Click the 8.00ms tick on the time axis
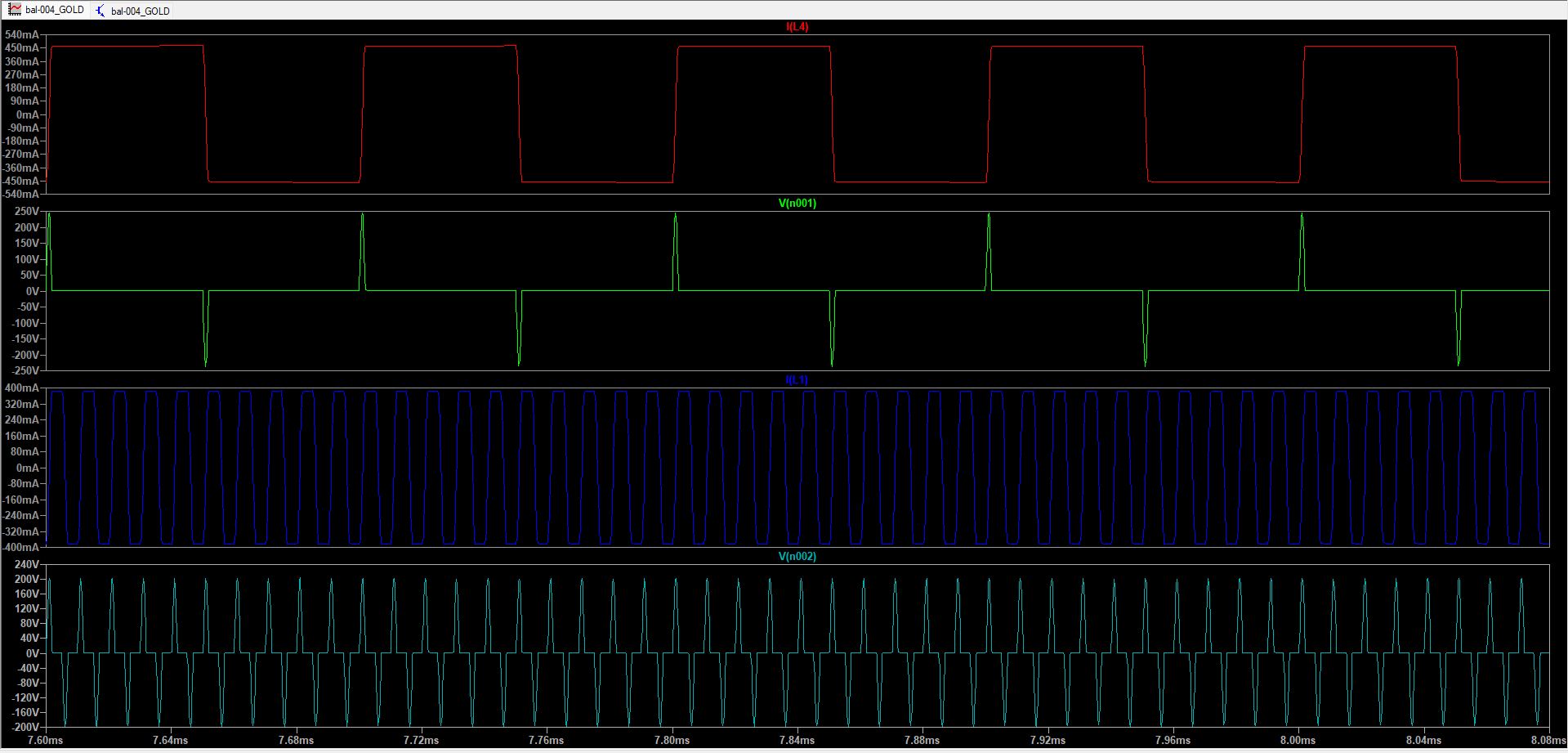The image size is (1568, 753). [x=1298, y=740]
